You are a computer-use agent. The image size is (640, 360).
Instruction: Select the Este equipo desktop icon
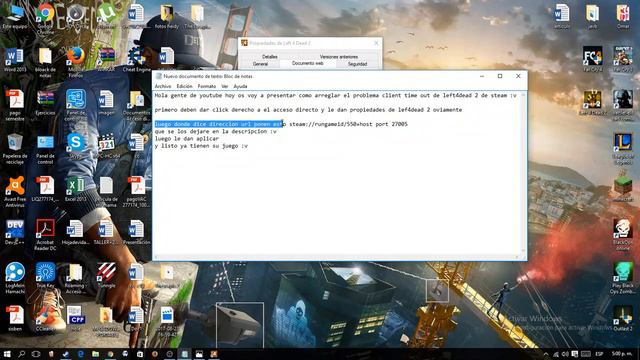(x=15, y=16)
